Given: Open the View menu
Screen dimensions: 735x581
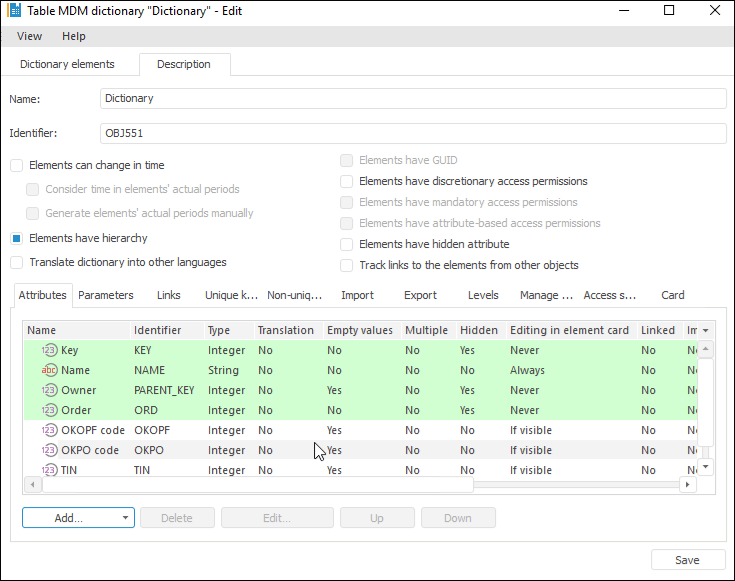Looking at the screenshot, I should 29,36.
